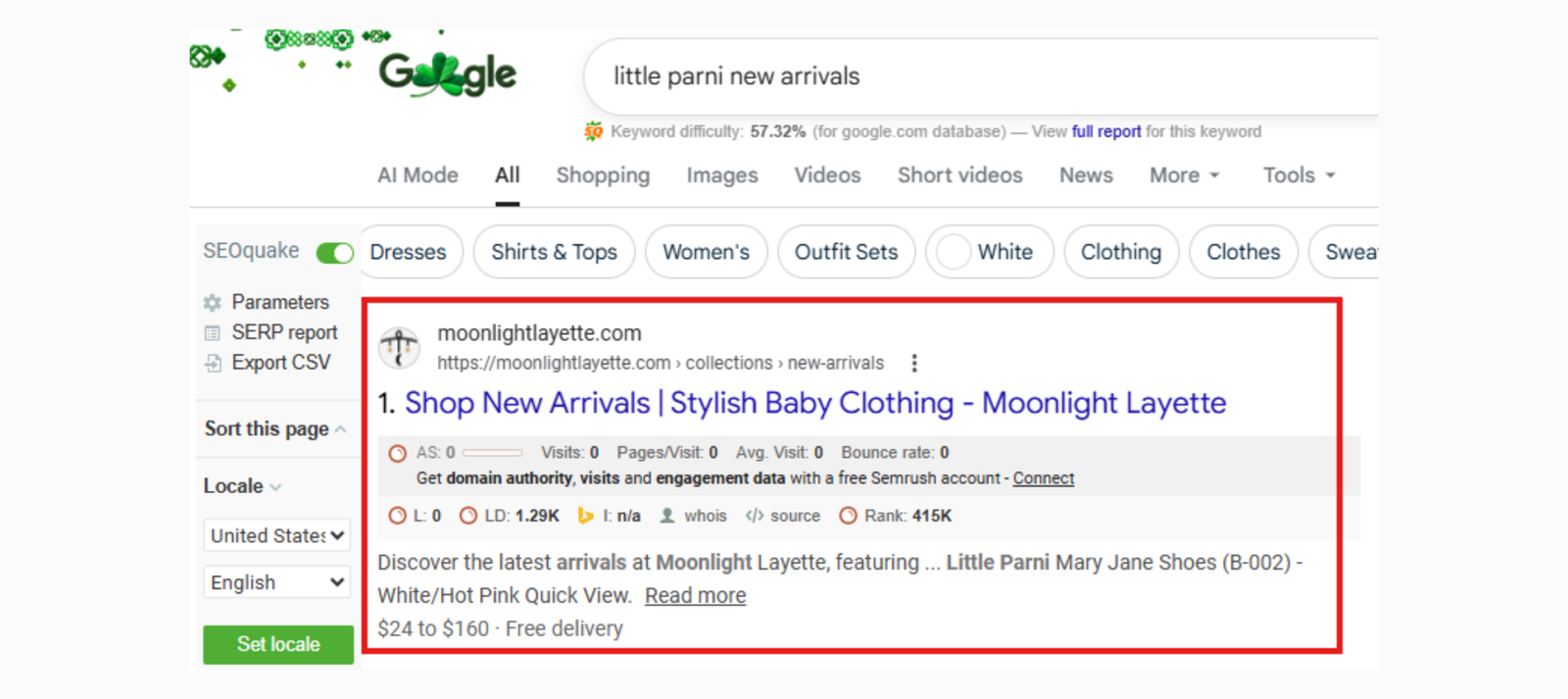
Task: Open the United States locale dropdown
Action: 277,535
